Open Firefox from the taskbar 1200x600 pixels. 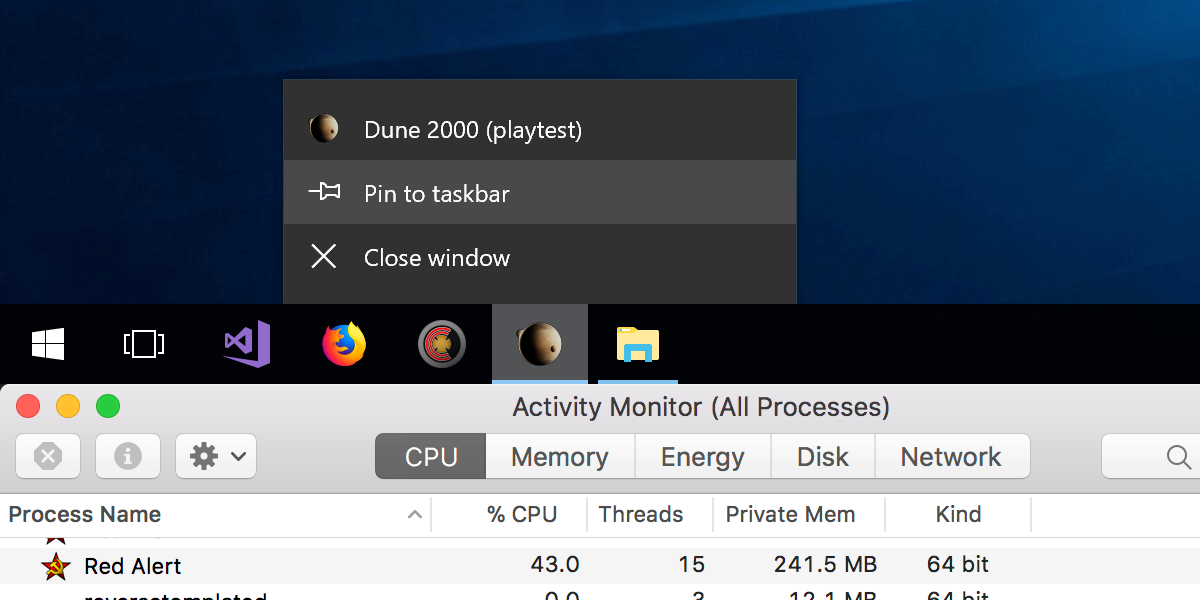[x=344, y=344]
